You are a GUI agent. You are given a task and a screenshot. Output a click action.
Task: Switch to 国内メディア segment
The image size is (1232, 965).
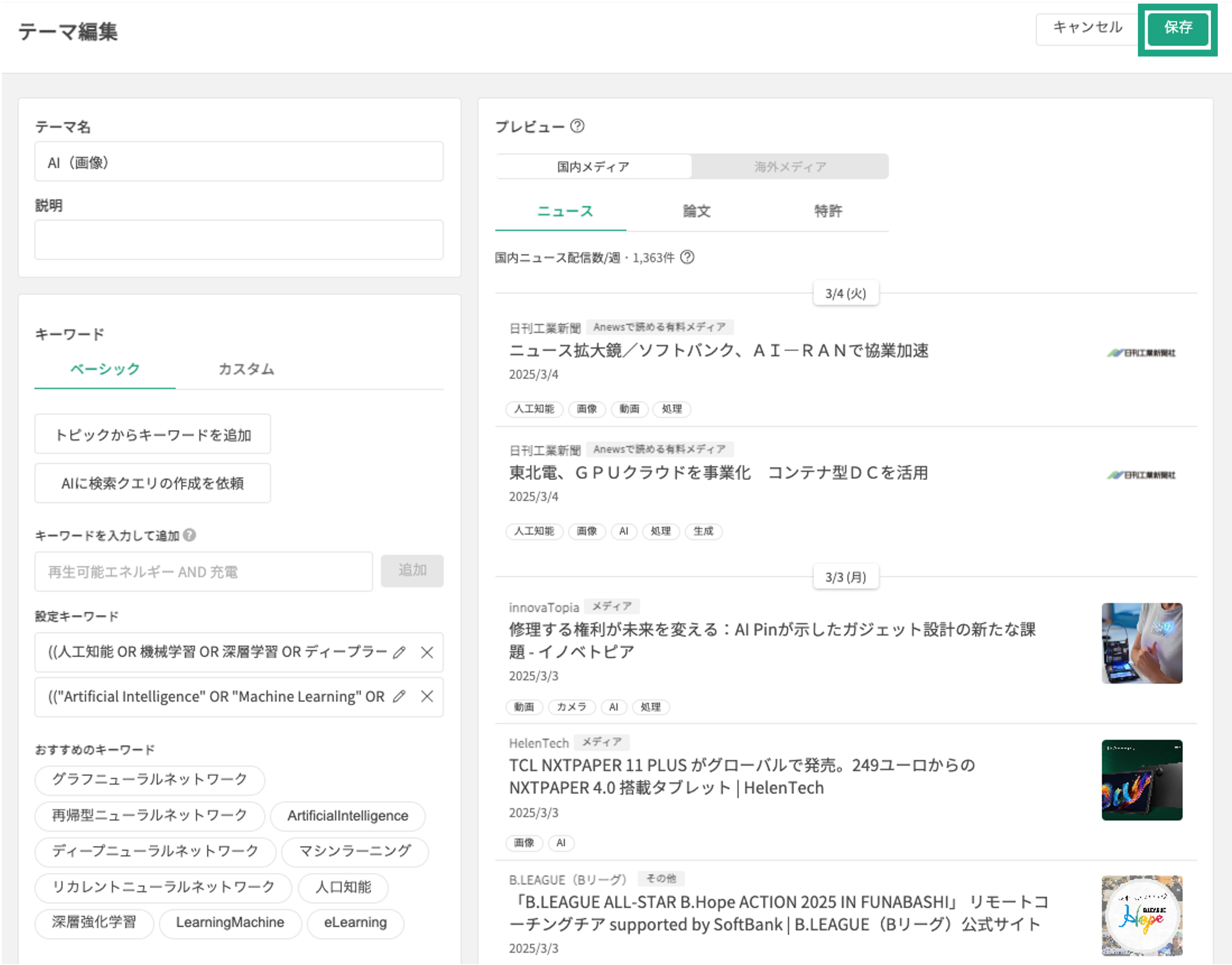[x=593, y=167]
